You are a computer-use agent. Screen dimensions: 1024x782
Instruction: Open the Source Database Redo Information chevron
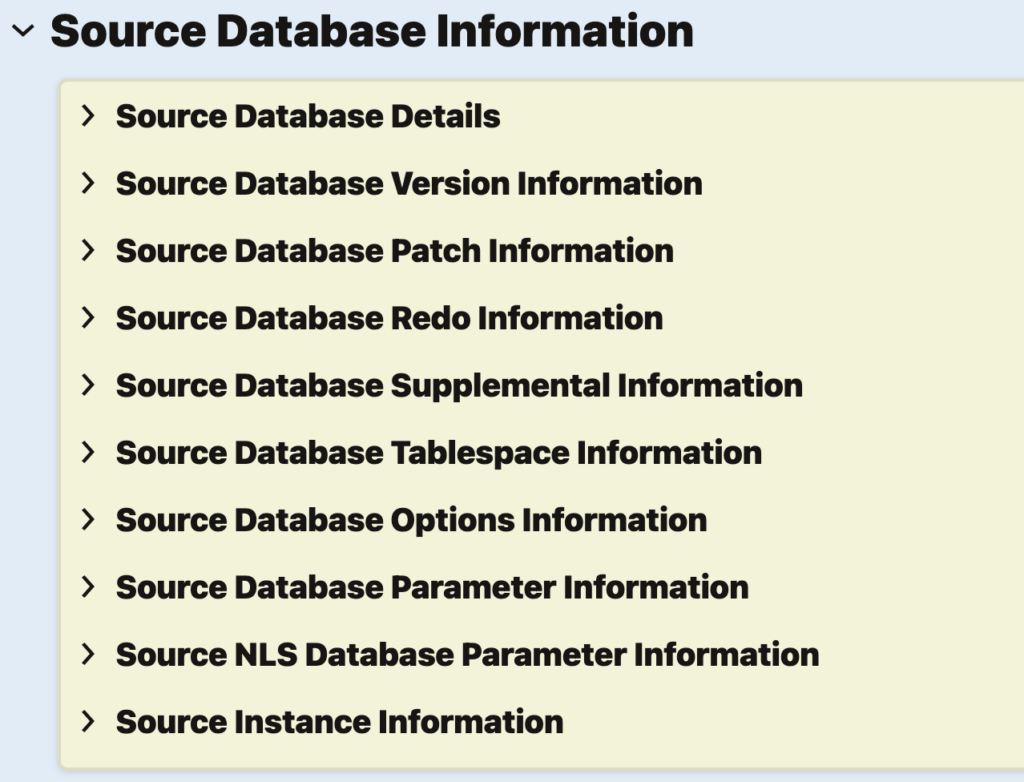[x=88, y=318]
